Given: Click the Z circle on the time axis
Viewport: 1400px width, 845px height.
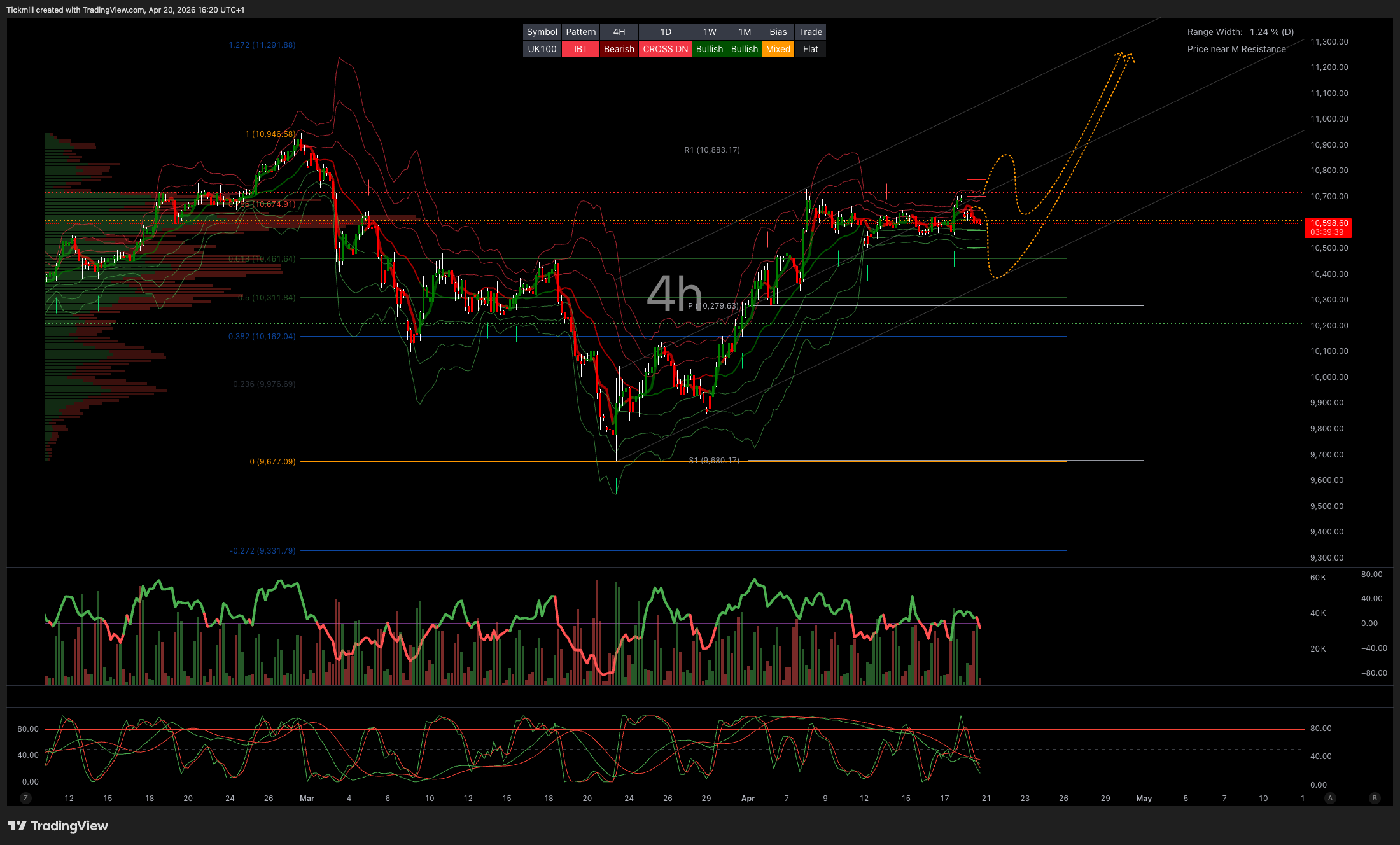Looking at the screenshot, I should (25, 797).
